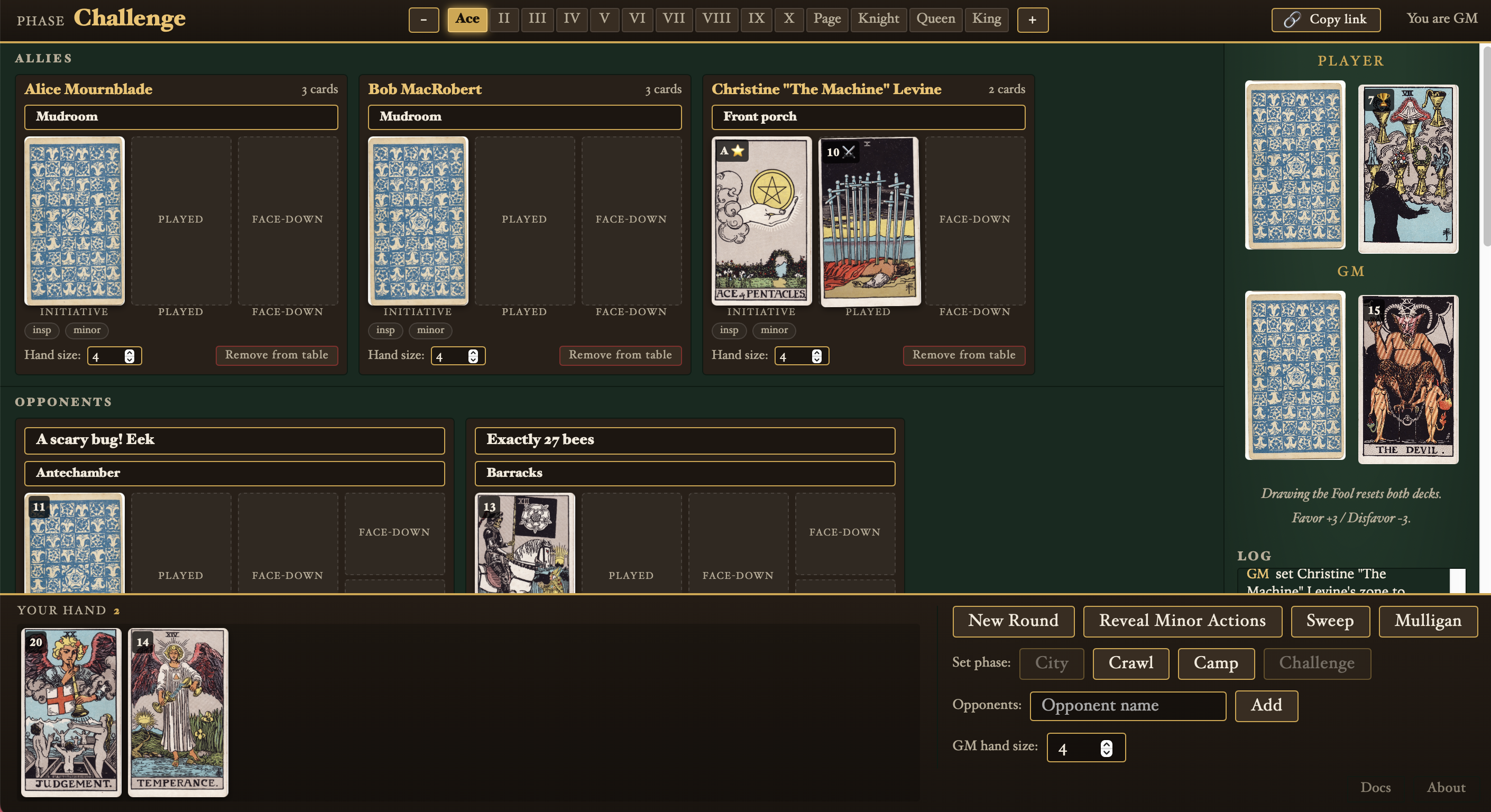This screenshot has height=812, width=1491.
Task: Select the Queen rank tab
Action: [935, 19]
